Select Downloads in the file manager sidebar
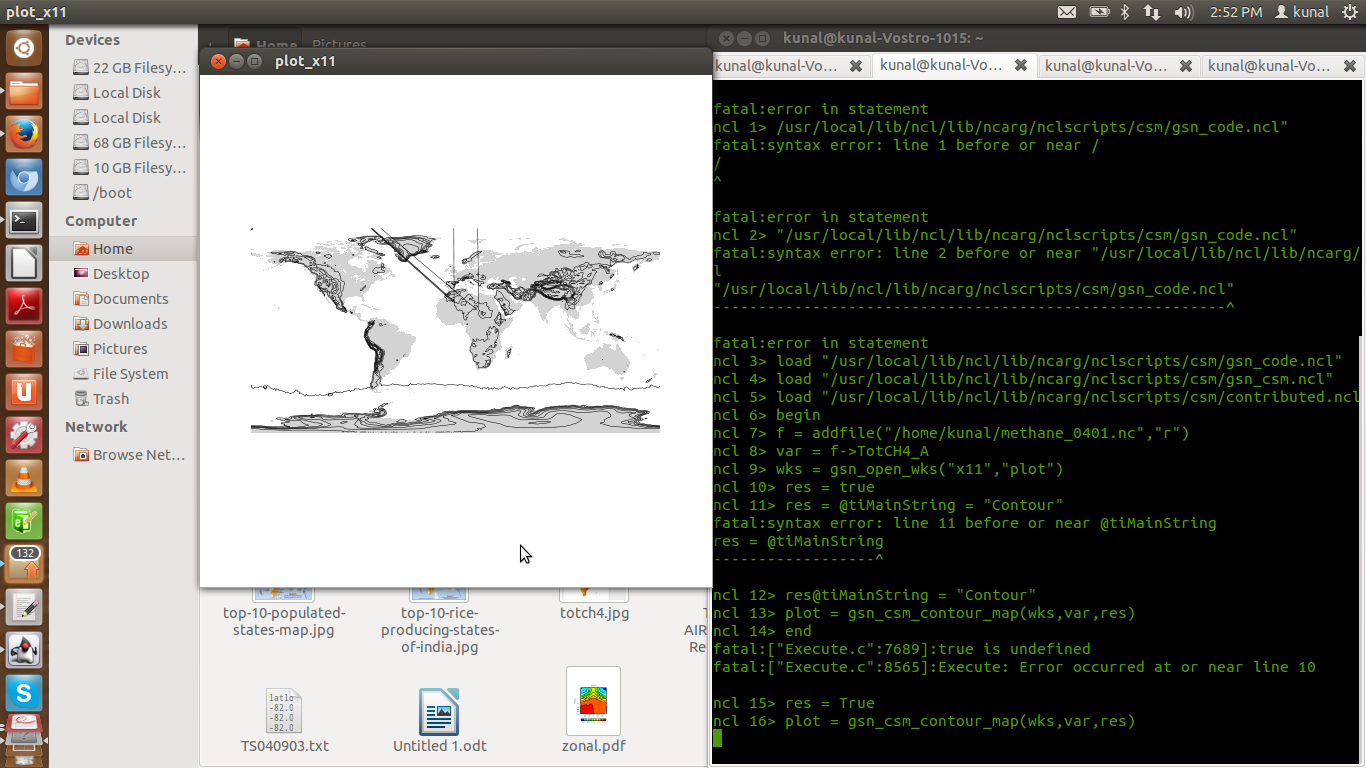The height and width of the screenshot is (768, 1366). [x=130, y=324]
